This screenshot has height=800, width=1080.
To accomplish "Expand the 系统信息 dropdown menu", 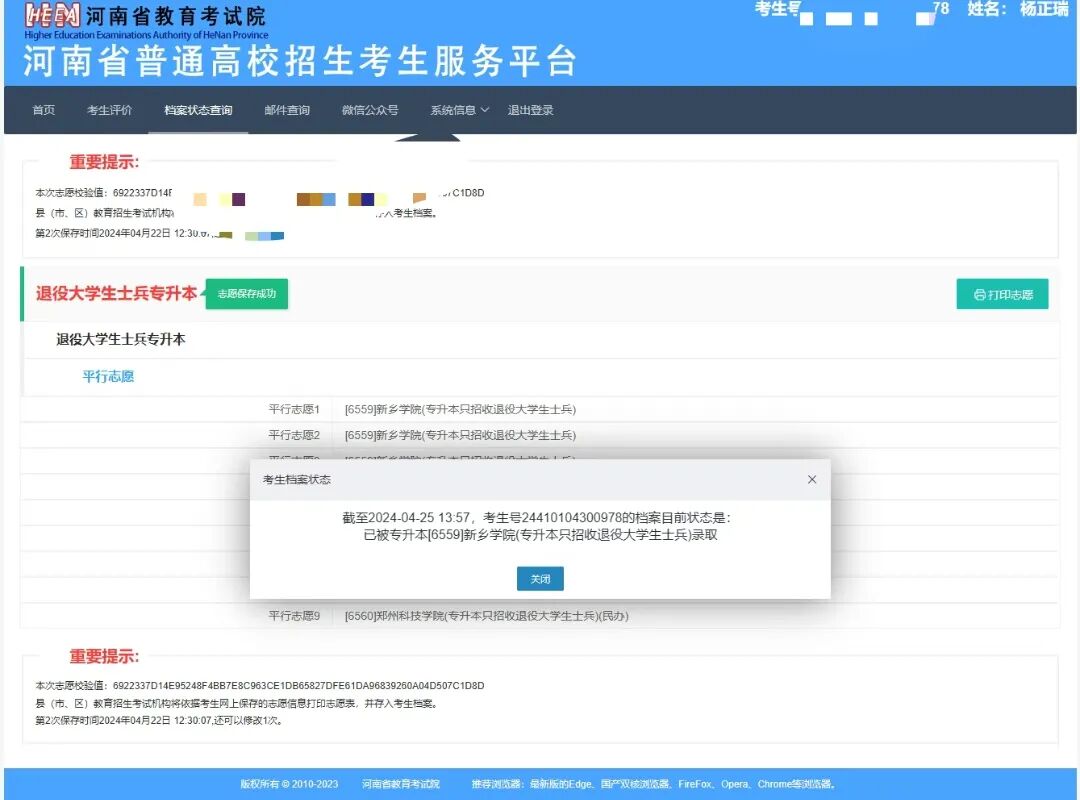I will [459, 110].
